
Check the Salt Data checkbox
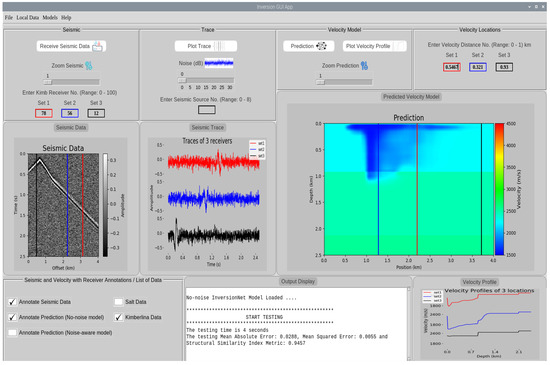click(x=119, y=302)
